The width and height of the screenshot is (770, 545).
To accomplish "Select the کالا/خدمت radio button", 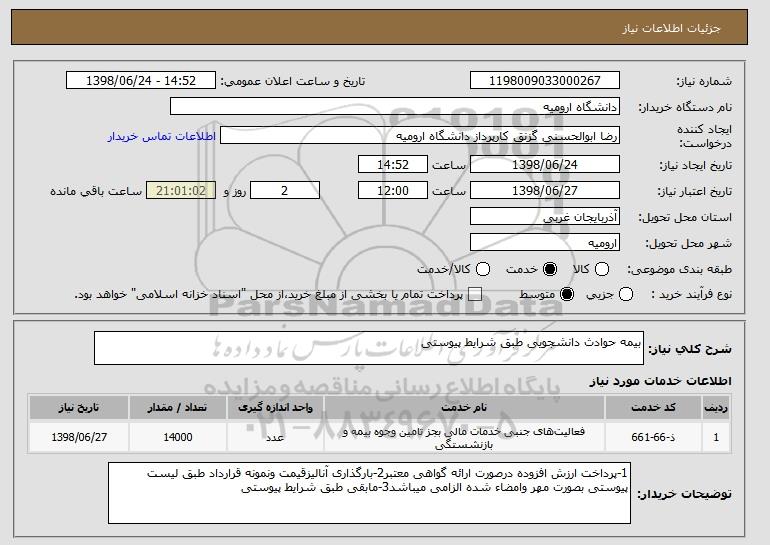I will [483, 269].
